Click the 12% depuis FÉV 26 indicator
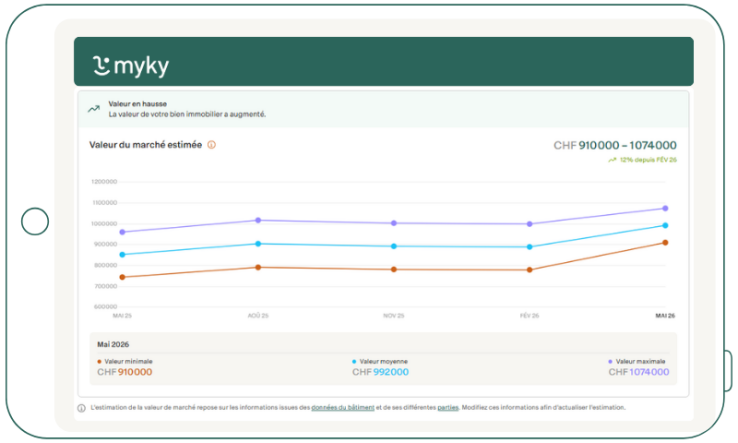The image size is (738, 443). (x=648, y=160)
